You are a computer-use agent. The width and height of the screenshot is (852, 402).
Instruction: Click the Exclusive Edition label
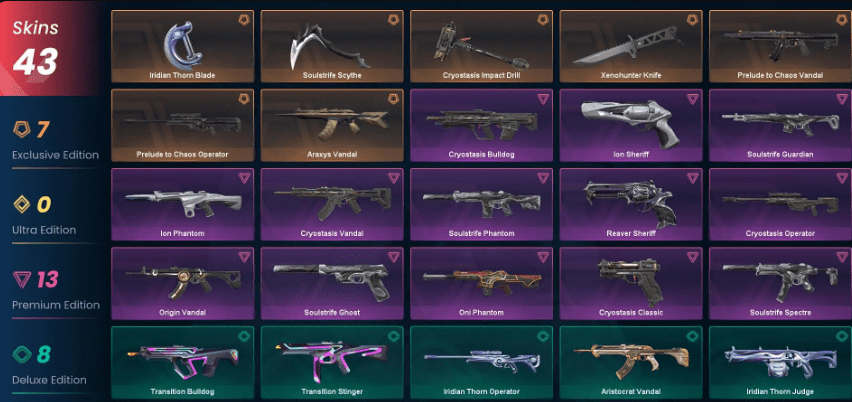(x=55, y=155)
